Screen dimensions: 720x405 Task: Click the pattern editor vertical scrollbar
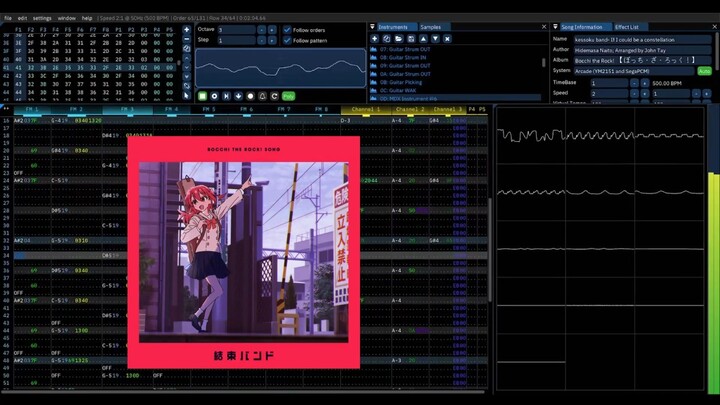click(x=490, y=250)
